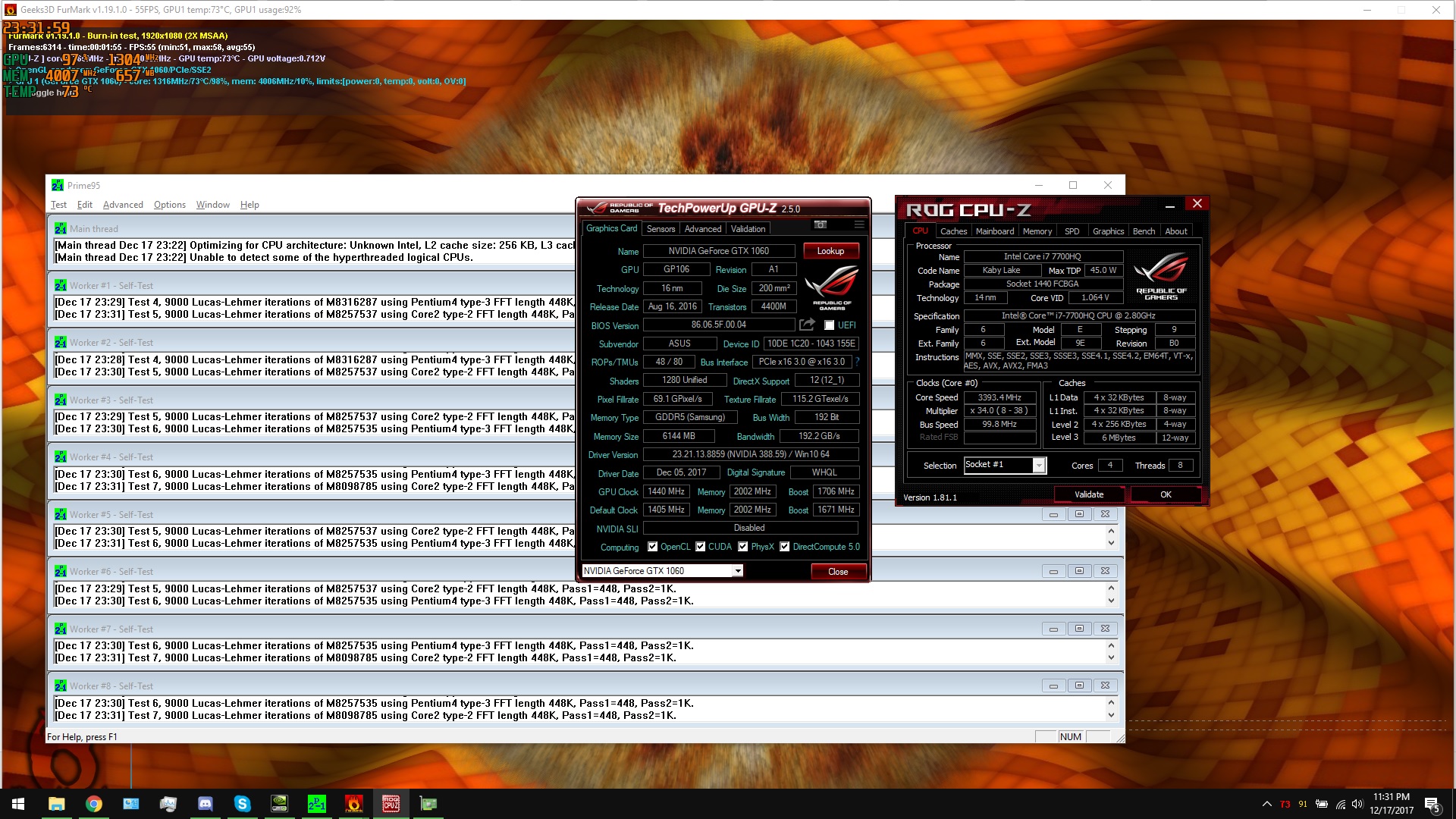Screen dimensions: 1456x819
Task: Open the NVIDIA taskbar icon
Action: [280, 804]
